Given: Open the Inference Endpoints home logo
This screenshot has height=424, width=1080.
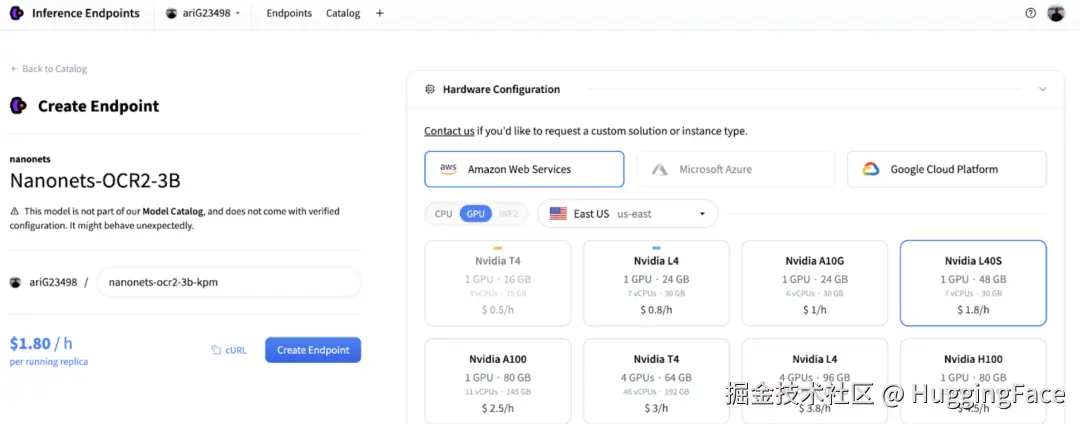Looking at the screenshot, I should (x=74, y=13).
